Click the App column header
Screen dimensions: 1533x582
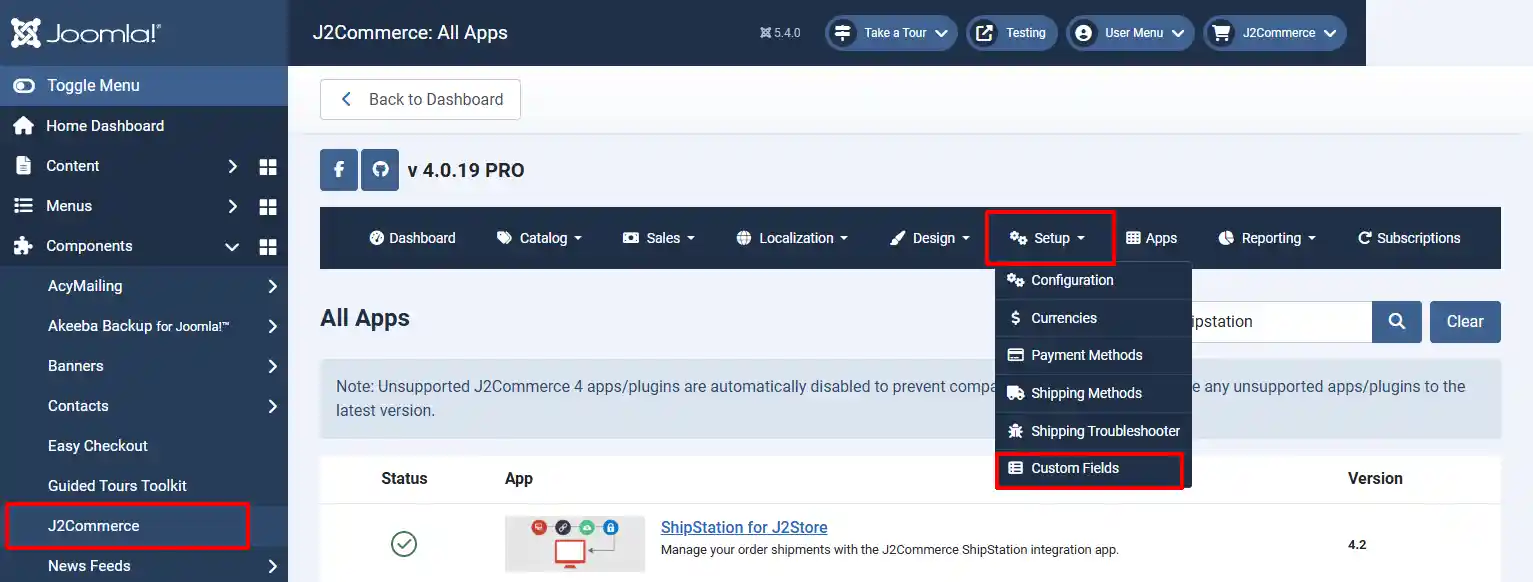pos(519,478)
